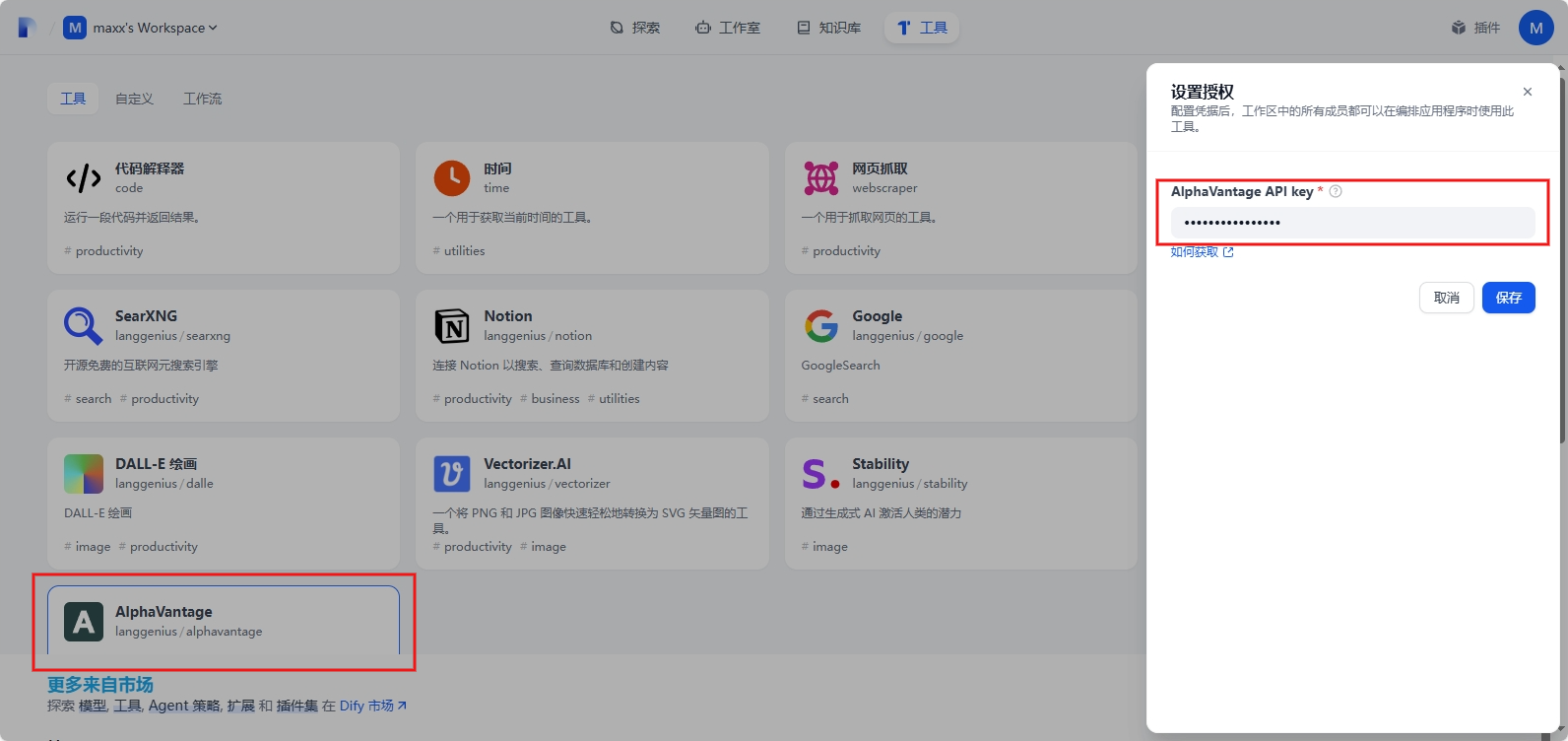Image resolution: width=1568 pixels, height=741 pixels.
Task: Select the 工具 top navigation tab
Action: point(922,28)
